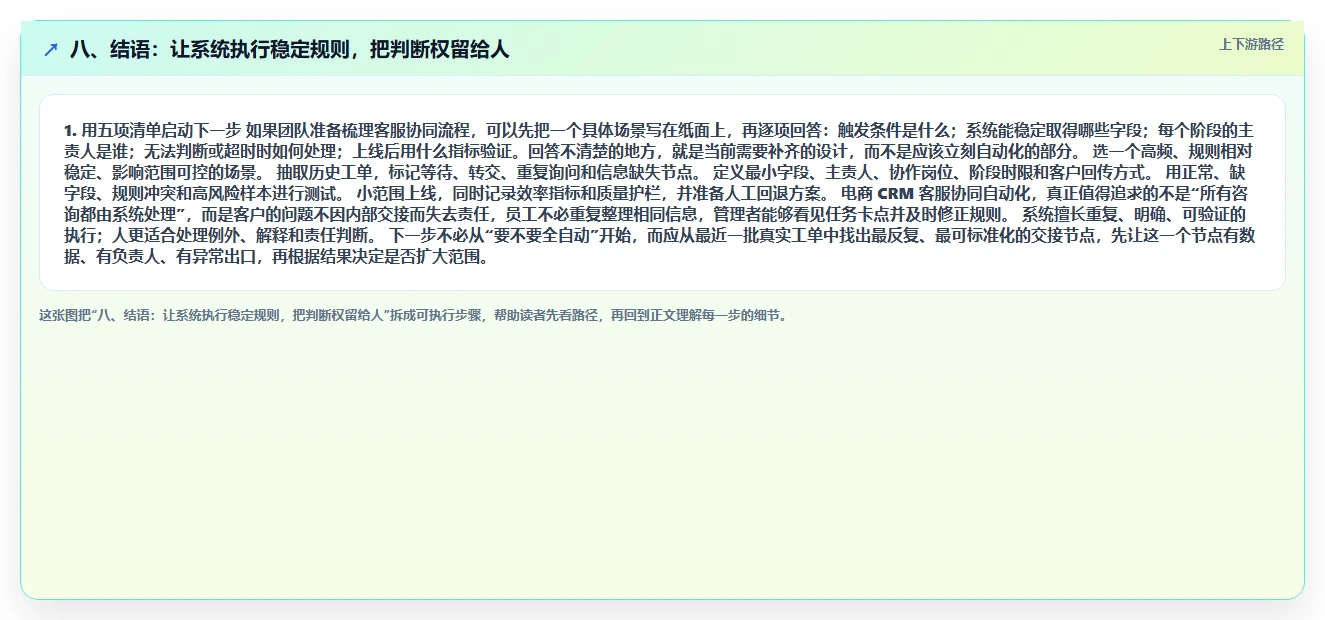Click the step paragraph starting "1. 用五项清单启动下一步"
This screenshot has width=1325, height=620.
coord(661,193)
